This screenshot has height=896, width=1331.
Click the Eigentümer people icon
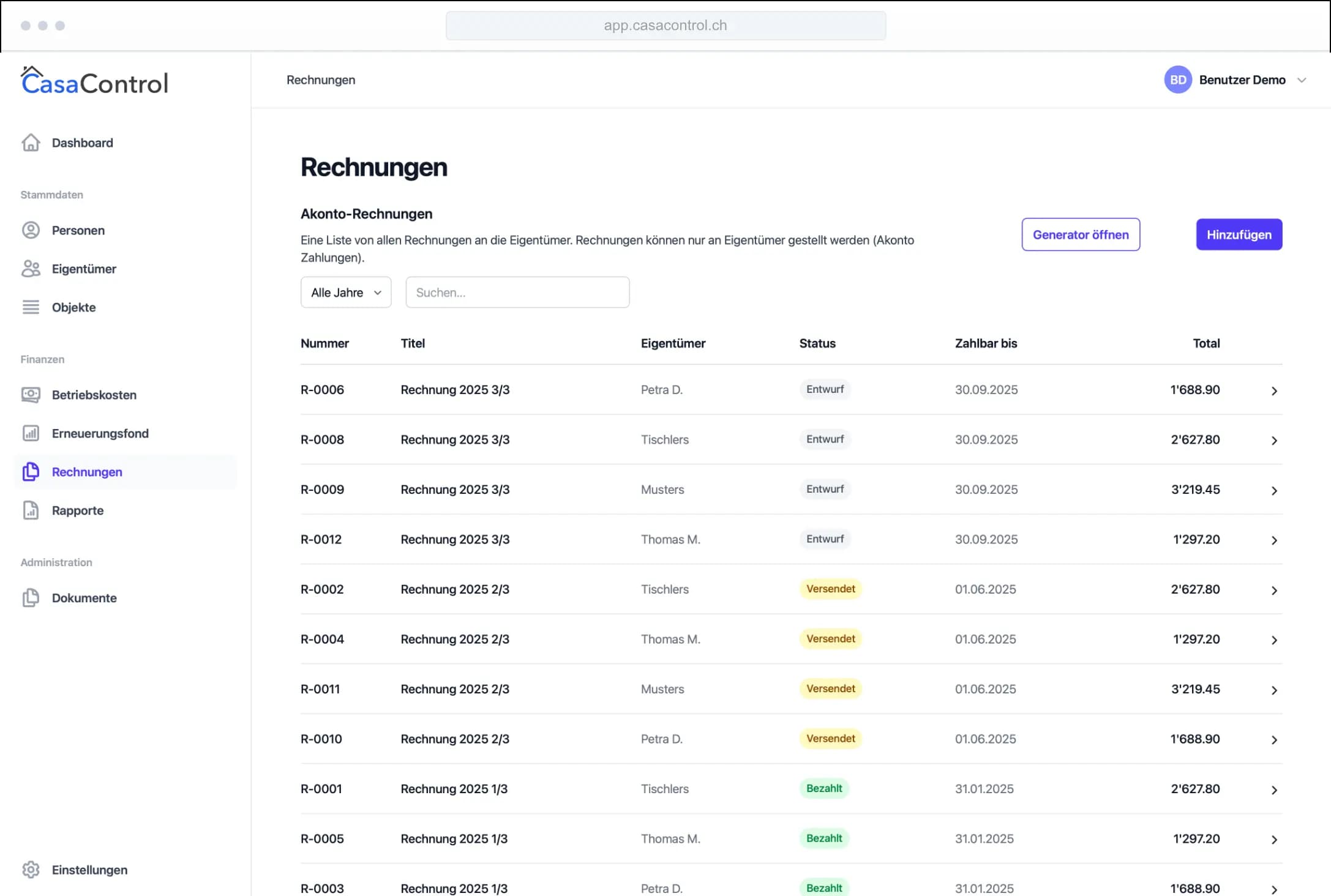click(31, 269)
